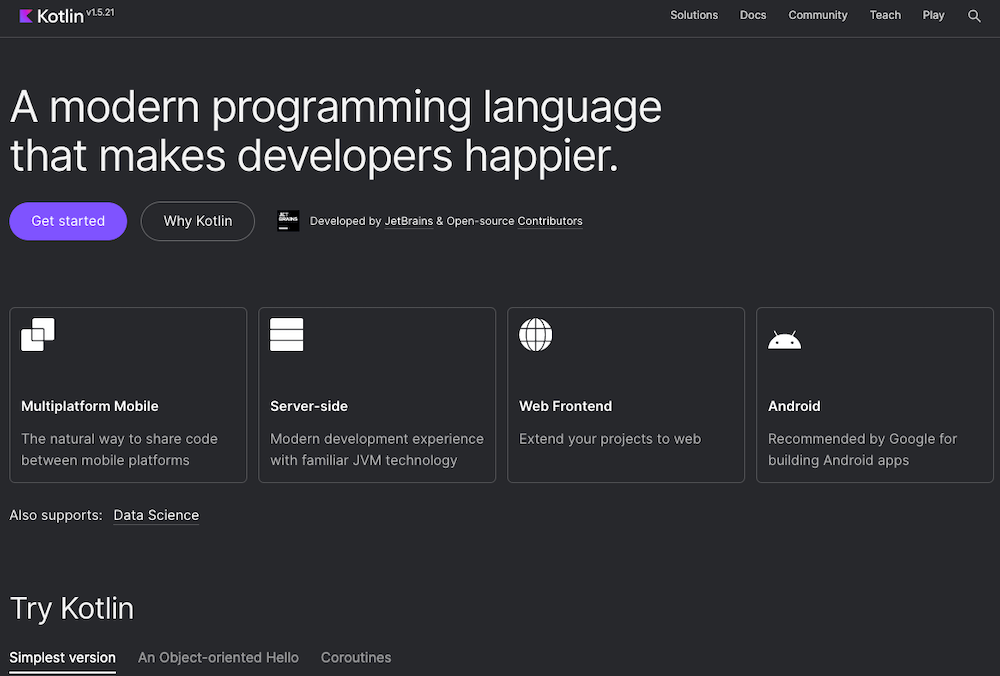Click 'The natural way to share code' text

[x=119, y=439]
